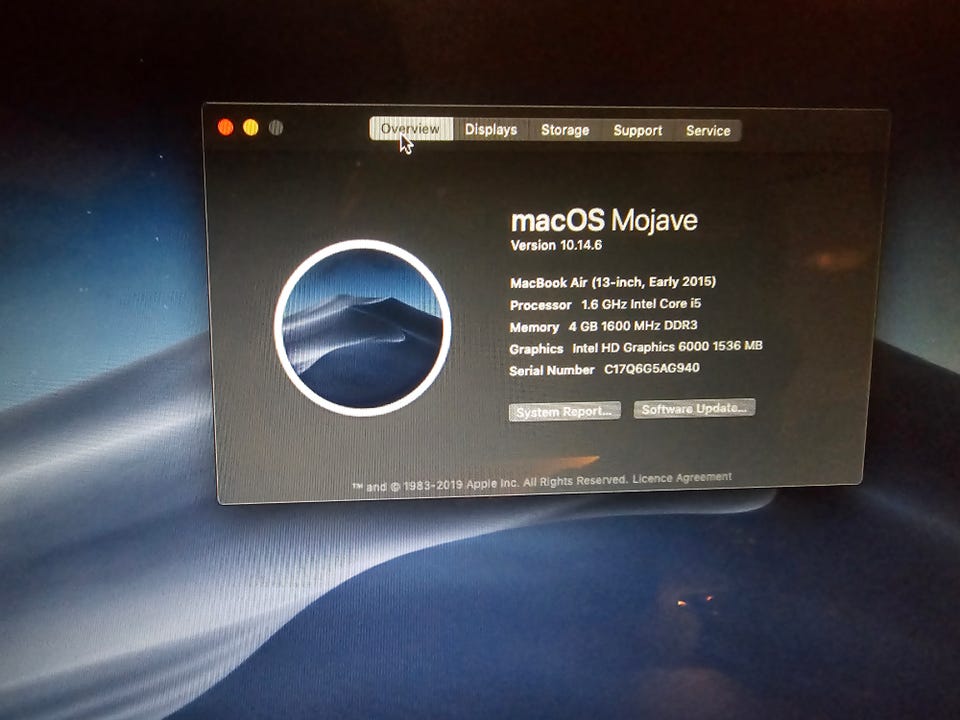Screen dimensions: 960x720
Task: Switch to the Overview tab
Action: [x=411, y=129]
